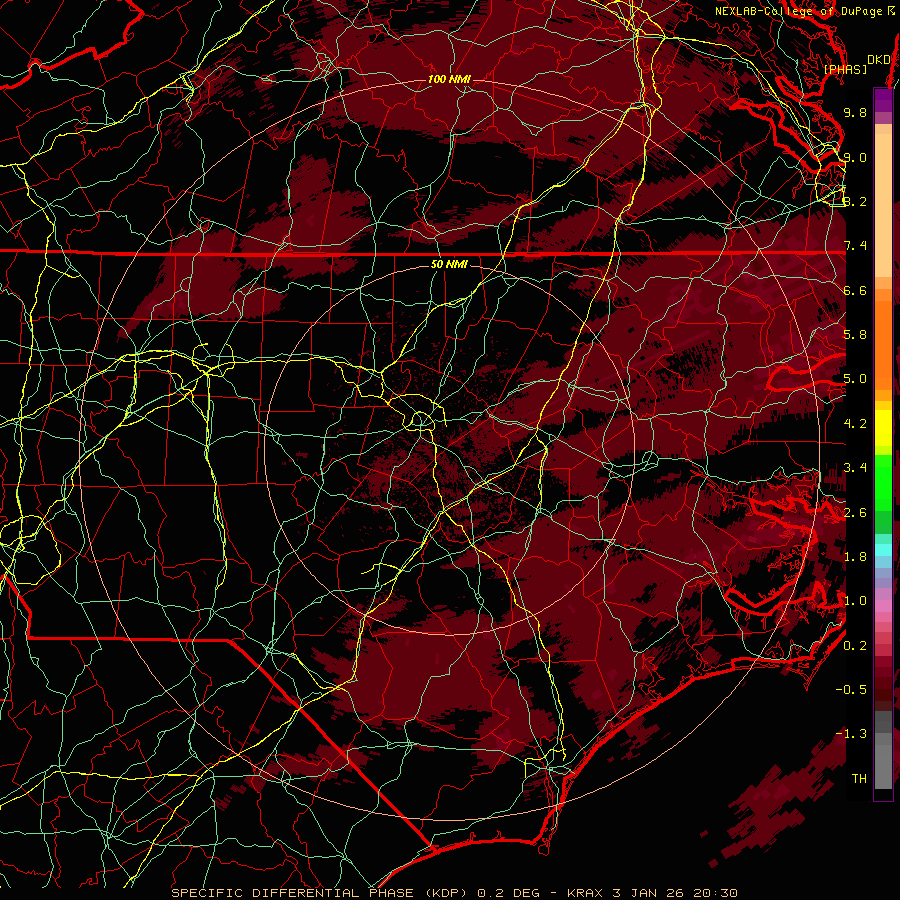
Task: Select the pink swatch in color bar
Action: point(883,606)
